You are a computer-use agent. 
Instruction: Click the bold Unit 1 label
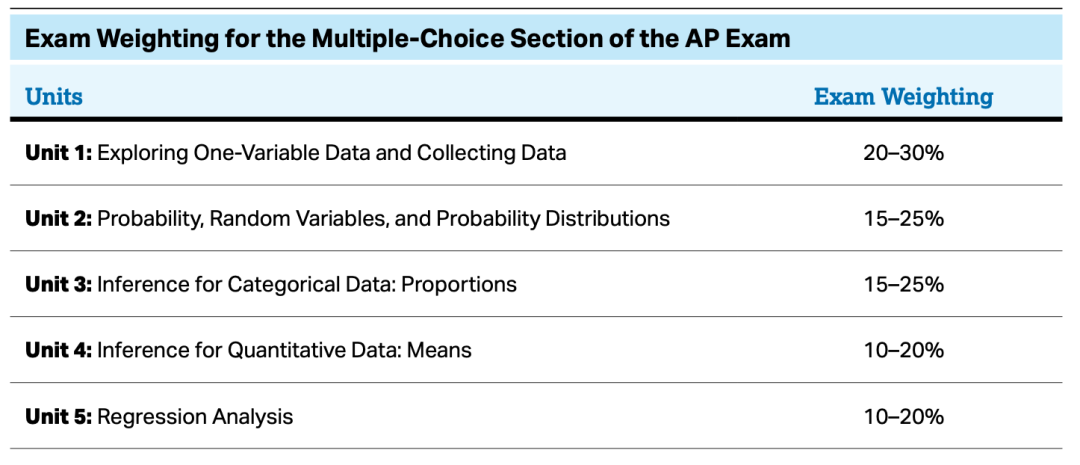point(59,152)
